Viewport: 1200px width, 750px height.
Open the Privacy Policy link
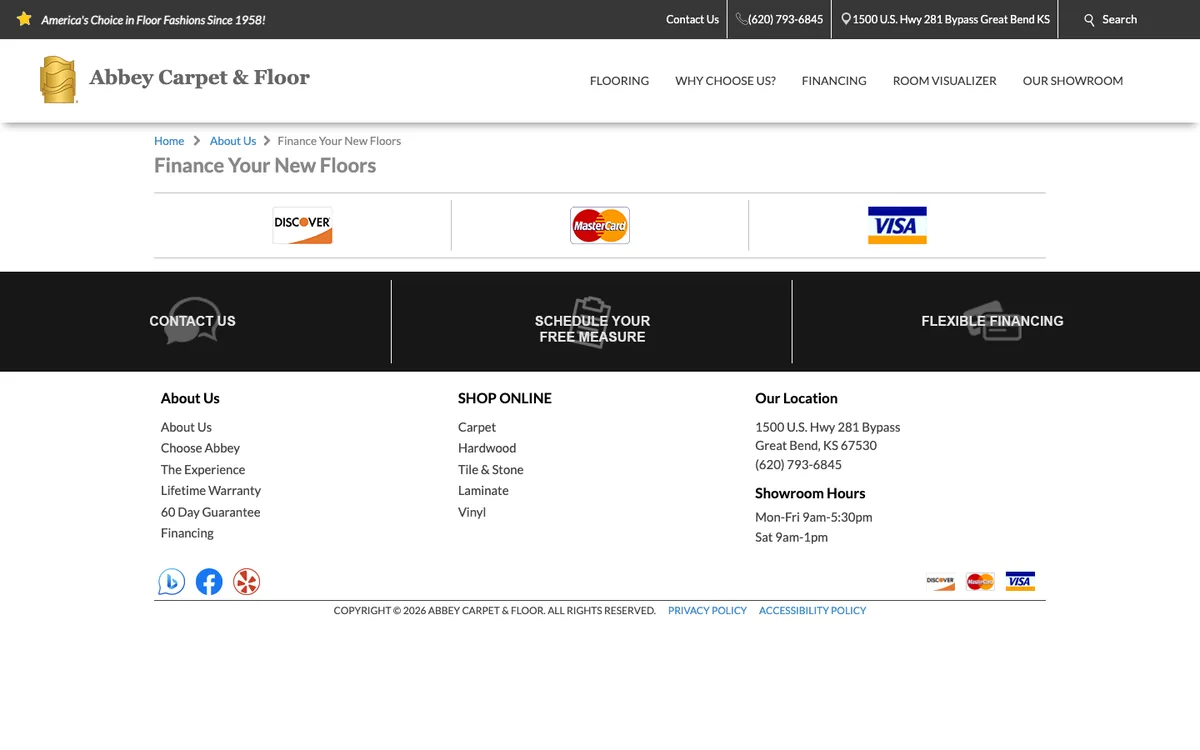point(707,610)
